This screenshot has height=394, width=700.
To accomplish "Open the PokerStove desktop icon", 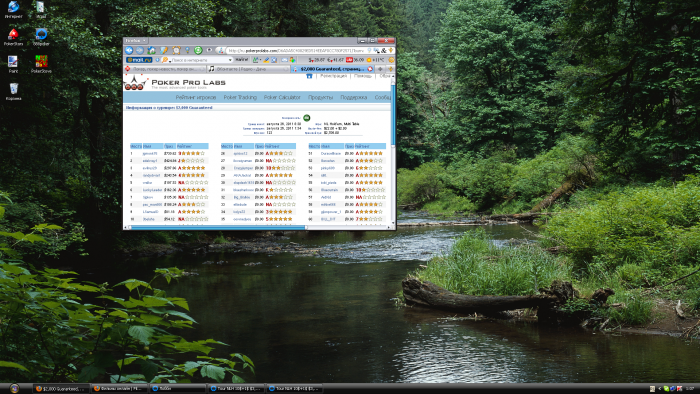I will tap(41, 64).
